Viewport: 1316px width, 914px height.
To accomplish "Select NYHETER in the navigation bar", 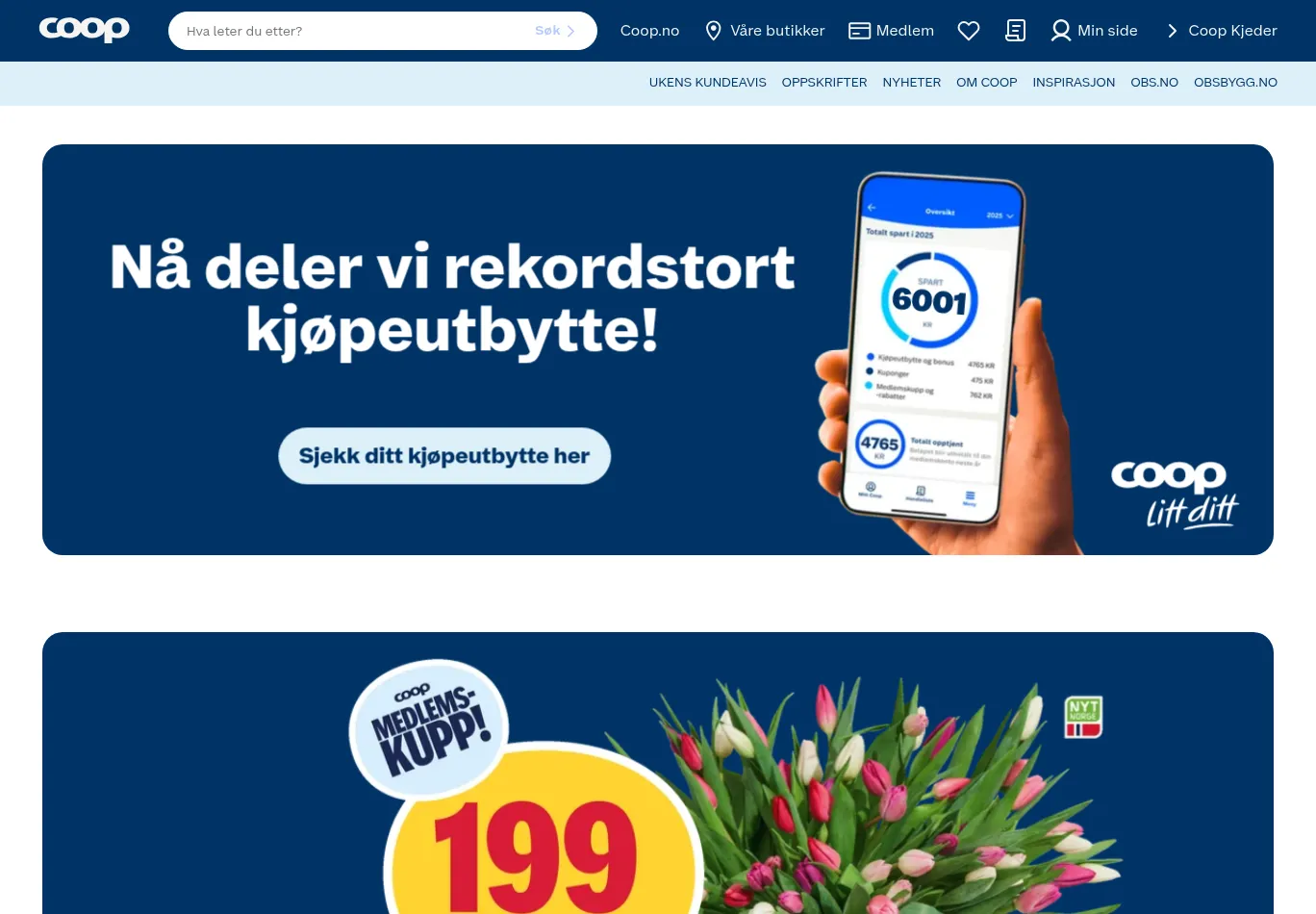I will pos(911,83).
